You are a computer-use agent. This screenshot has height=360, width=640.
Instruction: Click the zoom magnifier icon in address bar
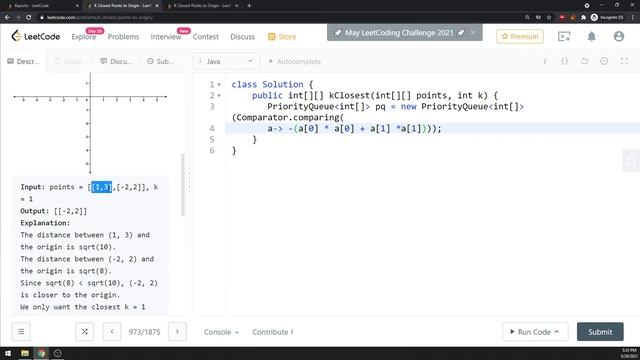click(x=527, y=17)
